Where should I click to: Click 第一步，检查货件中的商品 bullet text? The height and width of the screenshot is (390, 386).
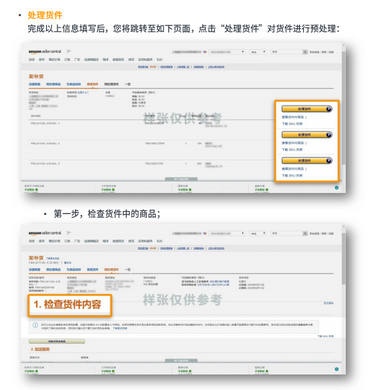point(107,214)
